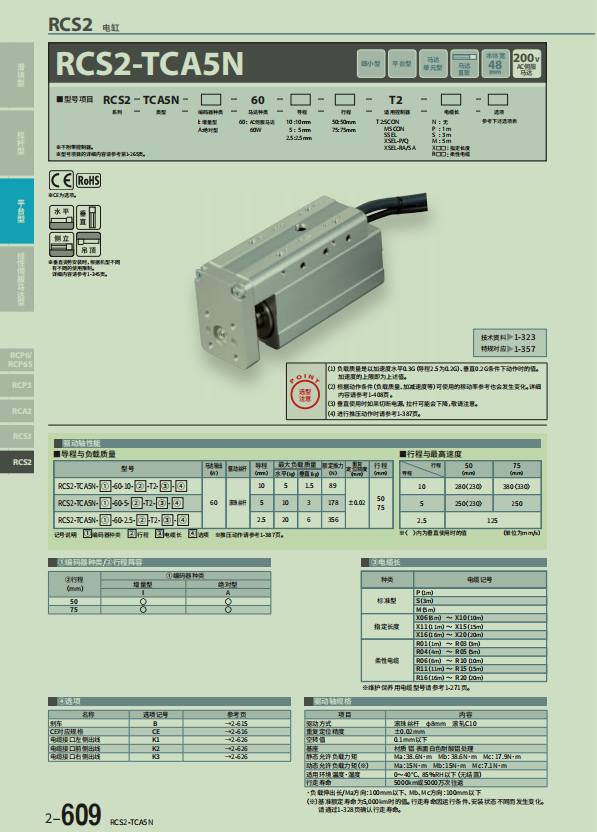Click the 导程与负载质量 heading
The height and width of the screenshot is (832, 597).
85,454
